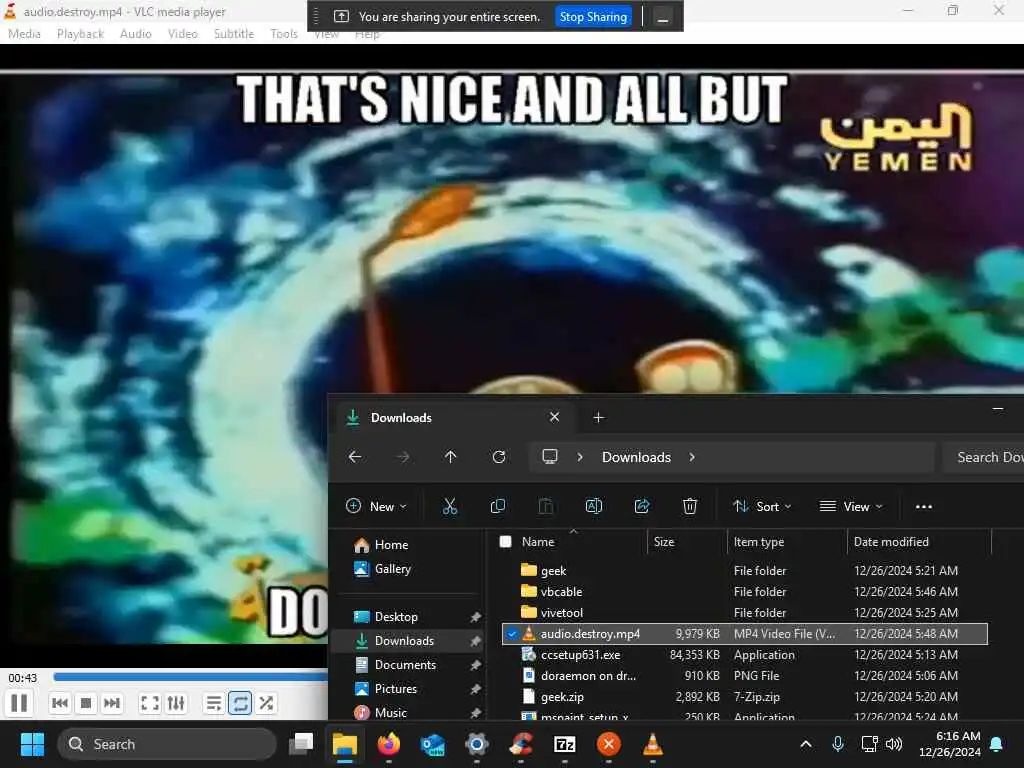The image size is (1024, 768).
Task: Select the vbcable folder
Action: coord(744,592)
